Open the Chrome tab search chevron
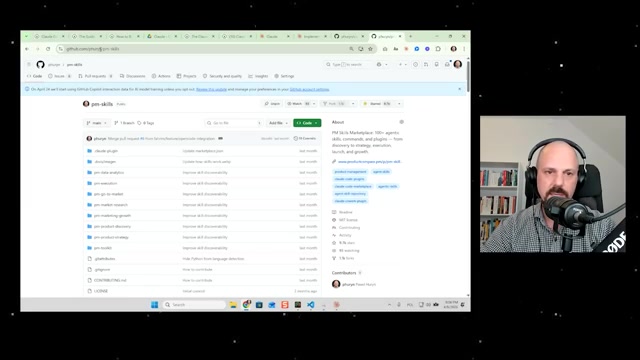The height and width of the screenshot is (360, 640). coord(26,36)
